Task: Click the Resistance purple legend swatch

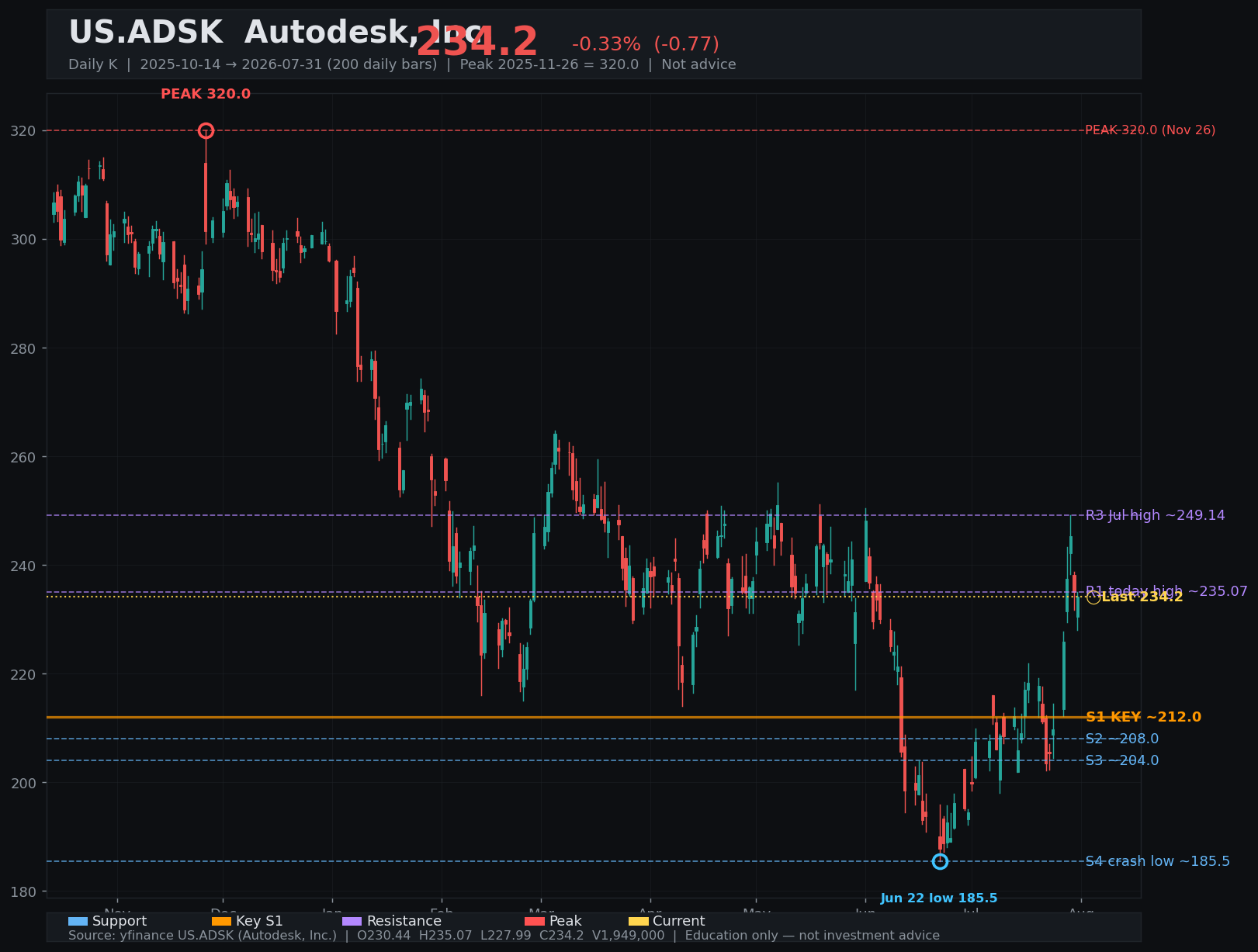Action: 352,921
